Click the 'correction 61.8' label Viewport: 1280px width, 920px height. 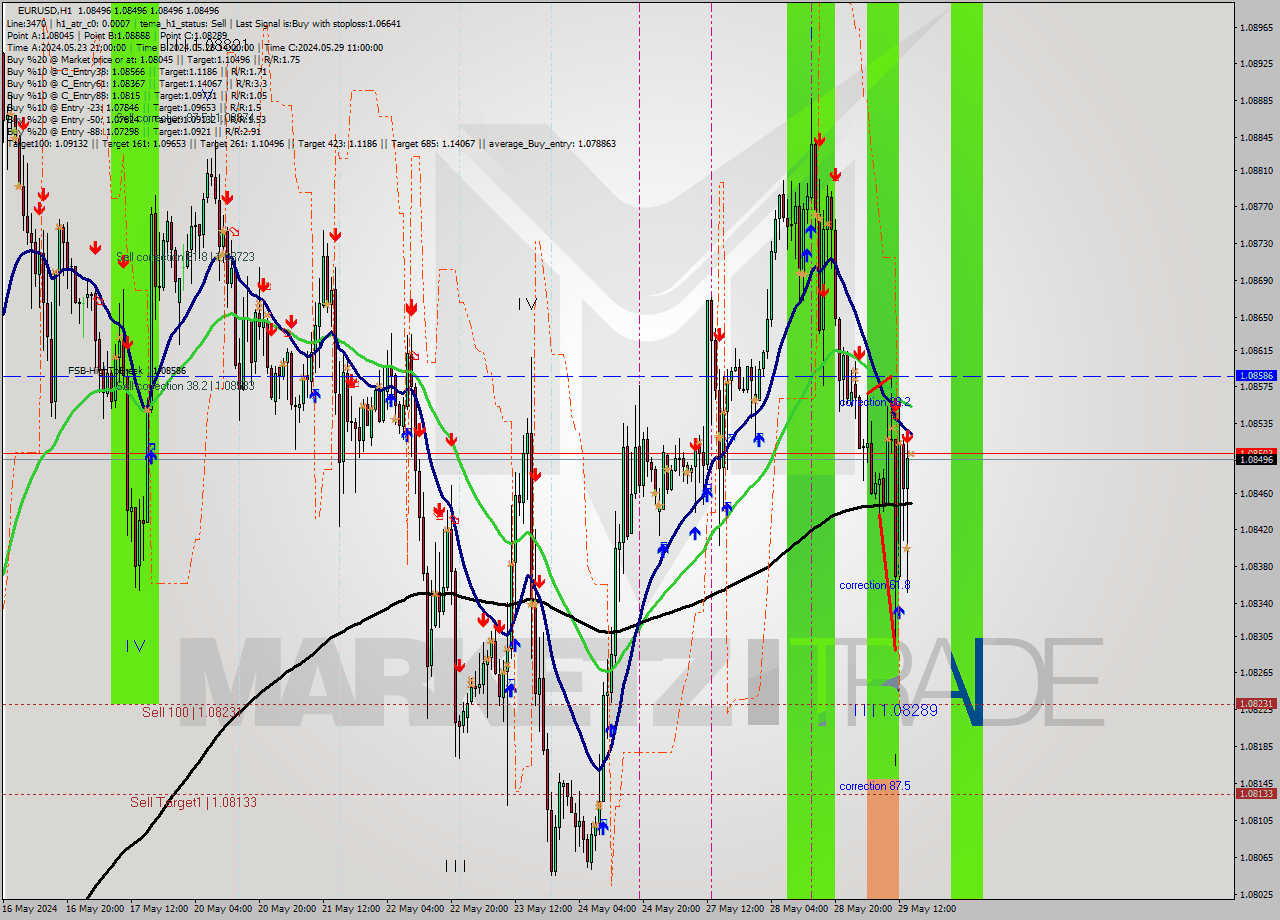point(875,585)
